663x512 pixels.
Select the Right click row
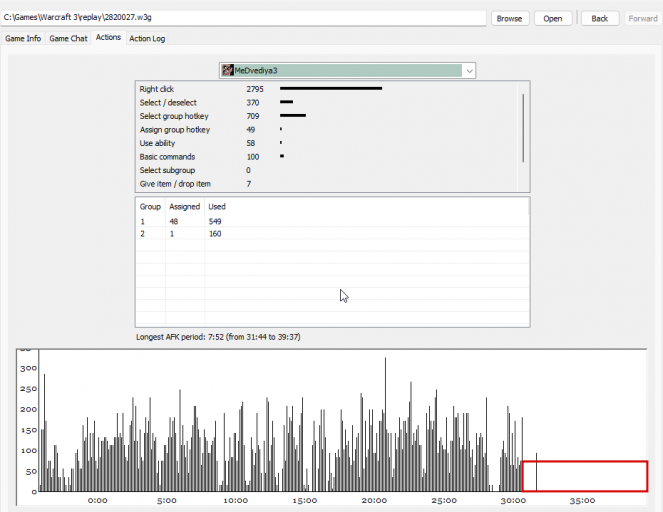[x=328, y=89]
